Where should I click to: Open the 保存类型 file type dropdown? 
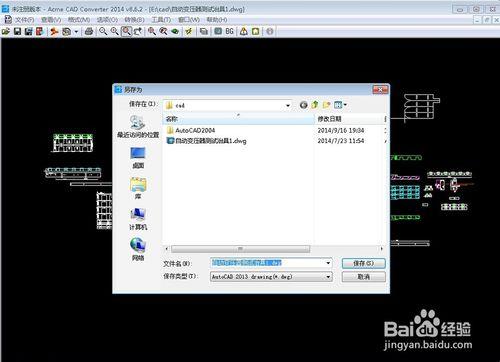271,277
